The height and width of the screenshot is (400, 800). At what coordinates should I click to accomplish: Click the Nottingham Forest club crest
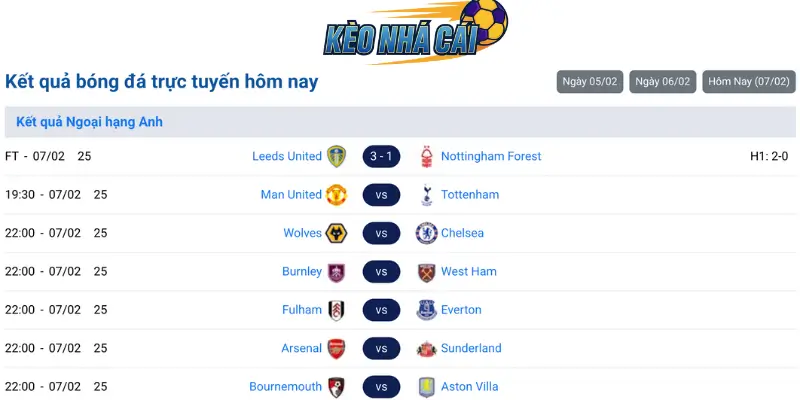click(427, 156)
